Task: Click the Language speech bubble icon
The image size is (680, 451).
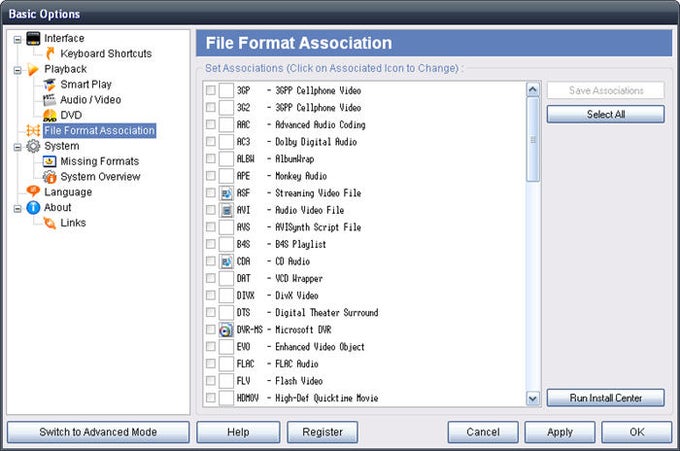Action: 33,191
